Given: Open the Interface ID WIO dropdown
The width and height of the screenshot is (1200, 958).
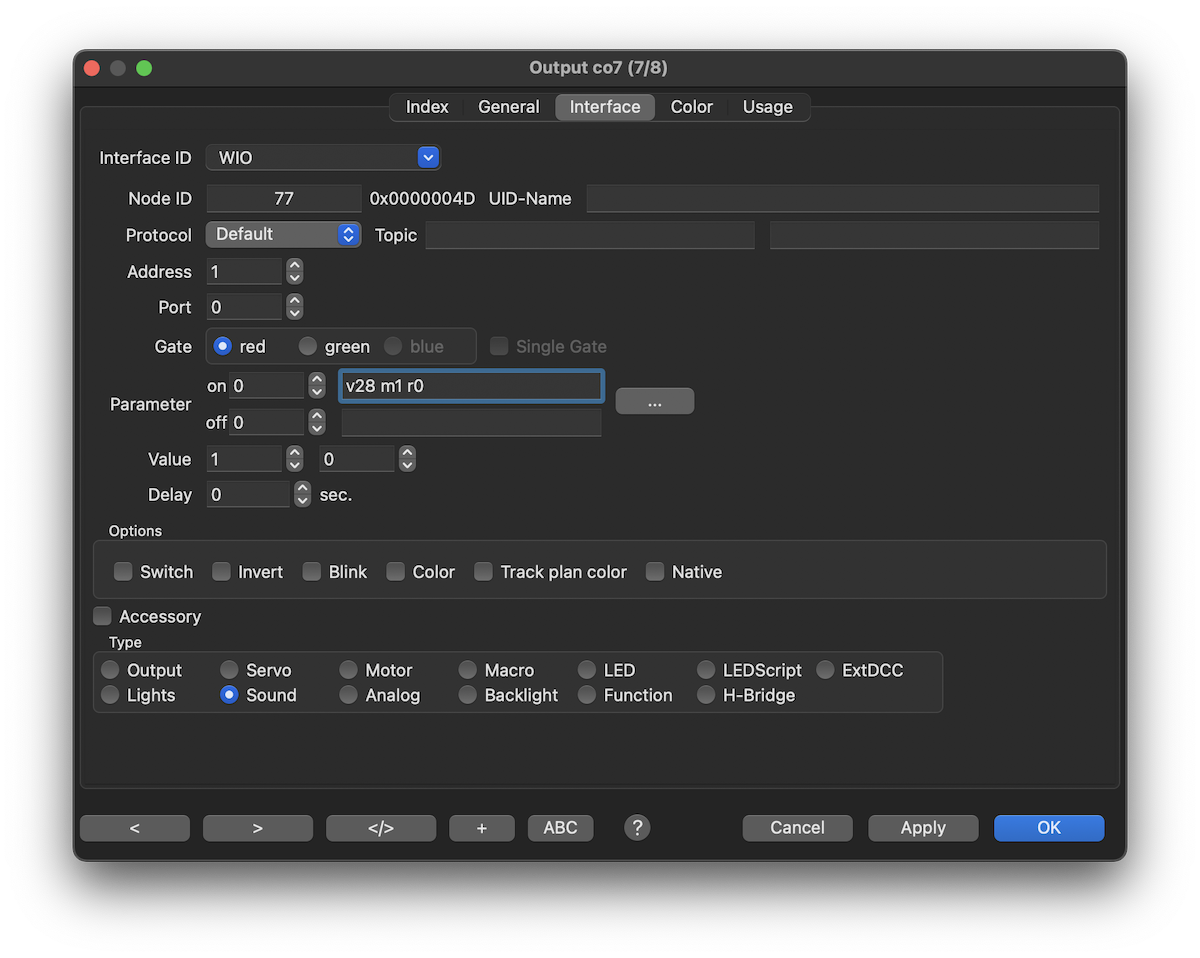Looking at the screenshot, I should (323, 158).
